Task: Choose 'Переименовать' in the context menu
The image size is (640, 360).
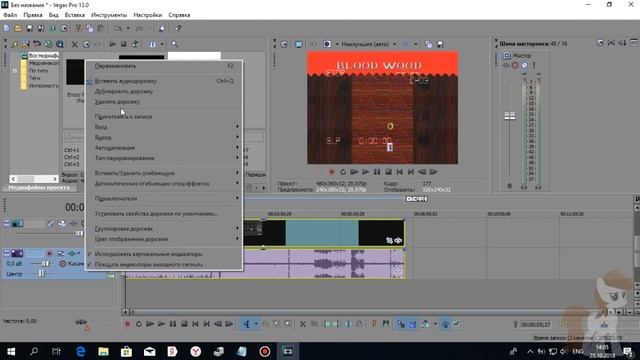Action: pos(165,66)
